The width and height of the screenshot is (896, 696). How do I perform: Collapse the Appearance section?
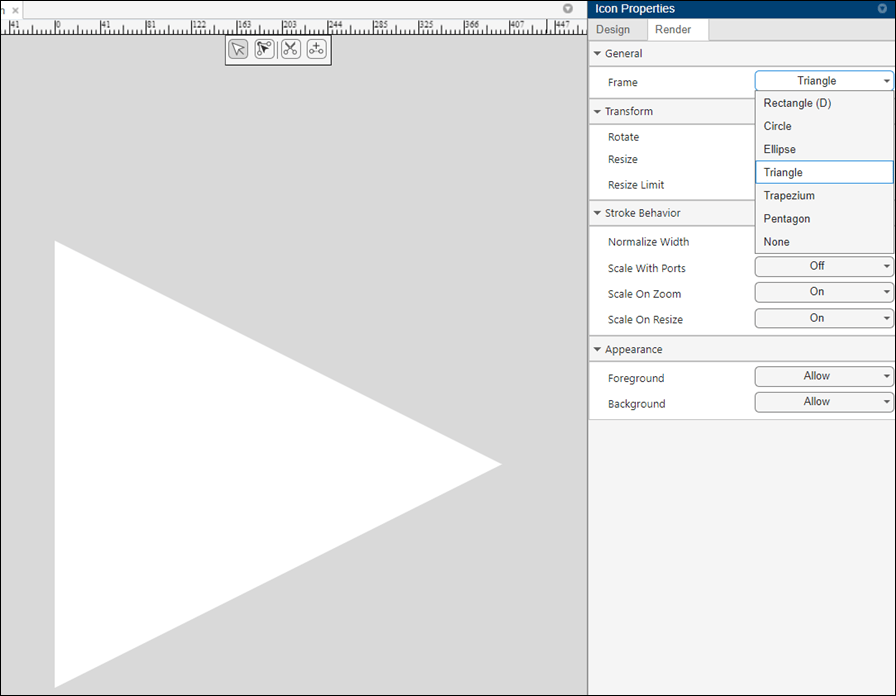[597, 349]
